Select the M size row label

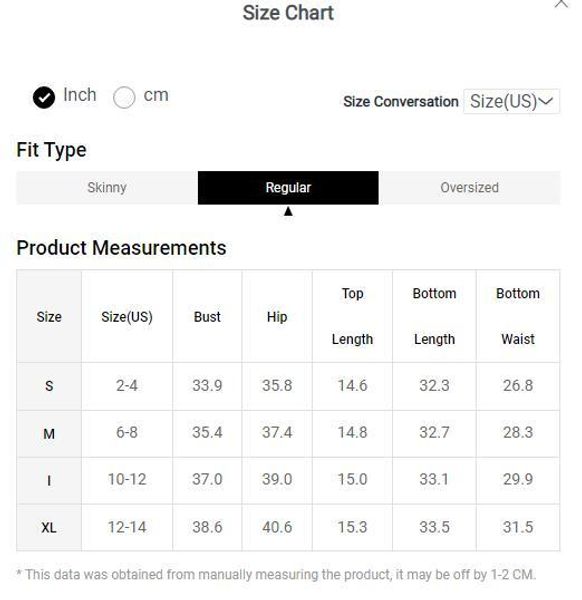[49, 434]
